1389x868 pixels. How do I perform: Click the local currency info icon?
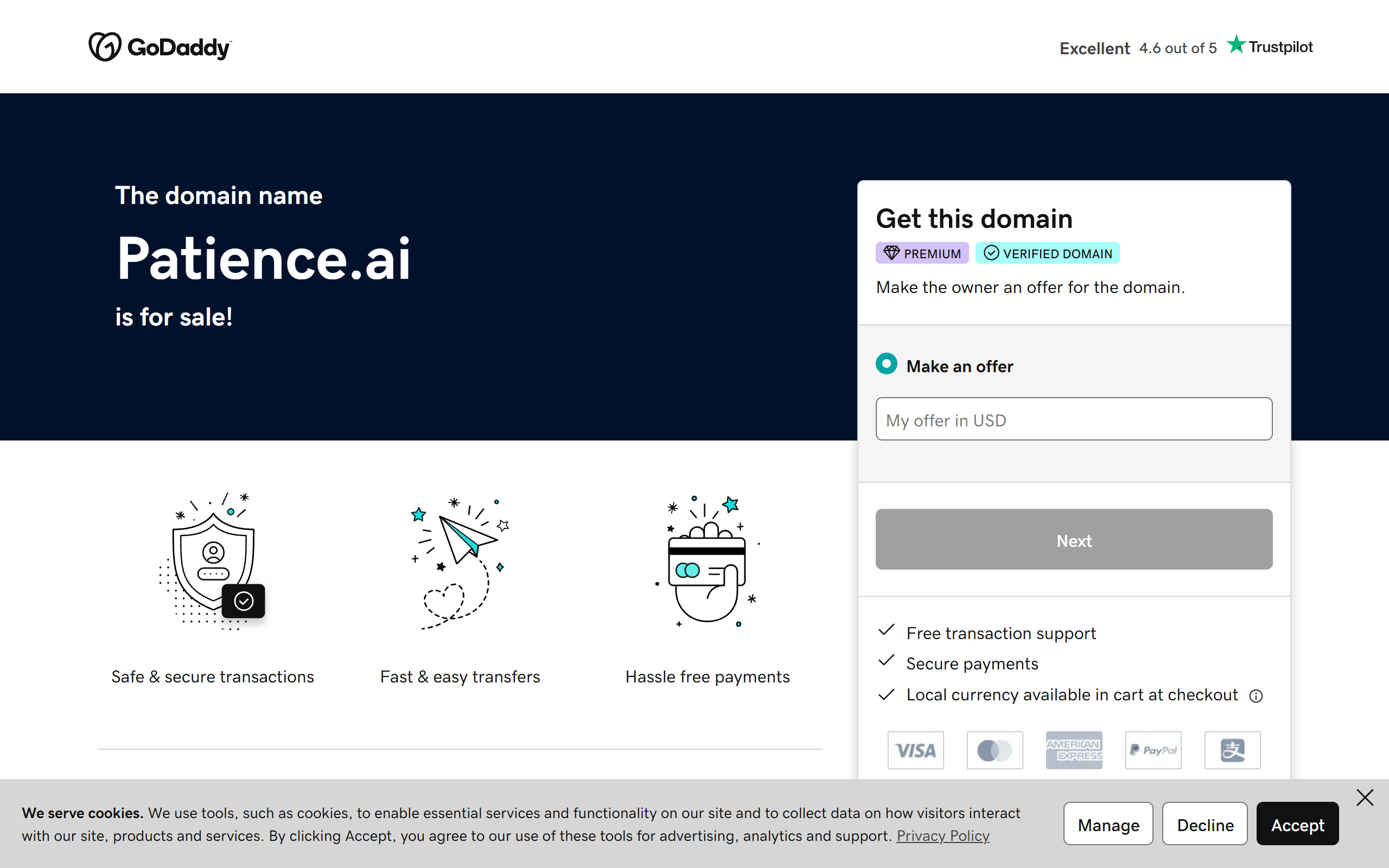pyautogui.click(x=1256, y=696)
